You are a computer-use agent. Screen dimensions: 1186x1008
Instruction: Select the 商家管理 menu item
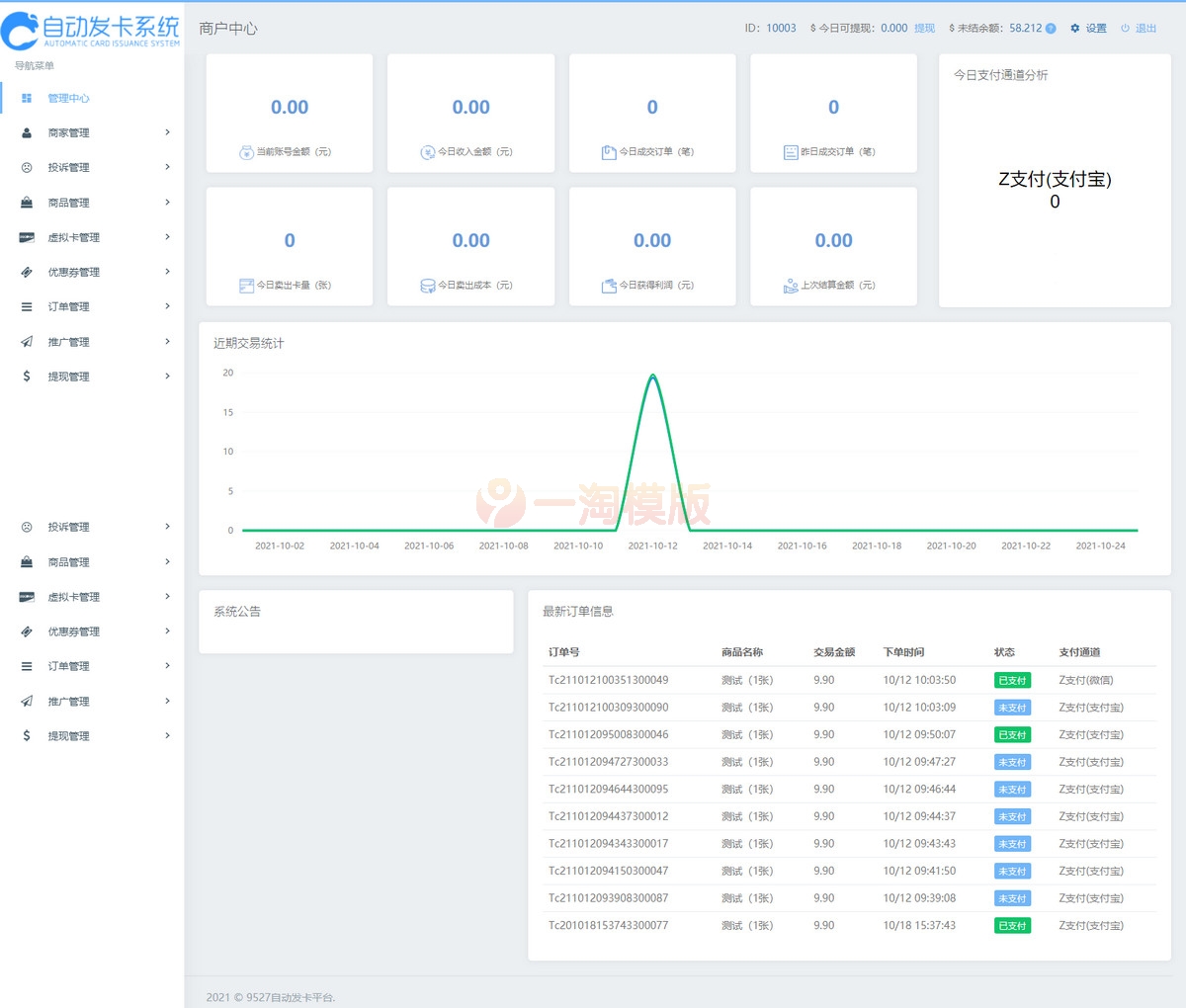[x=68, y=132]
